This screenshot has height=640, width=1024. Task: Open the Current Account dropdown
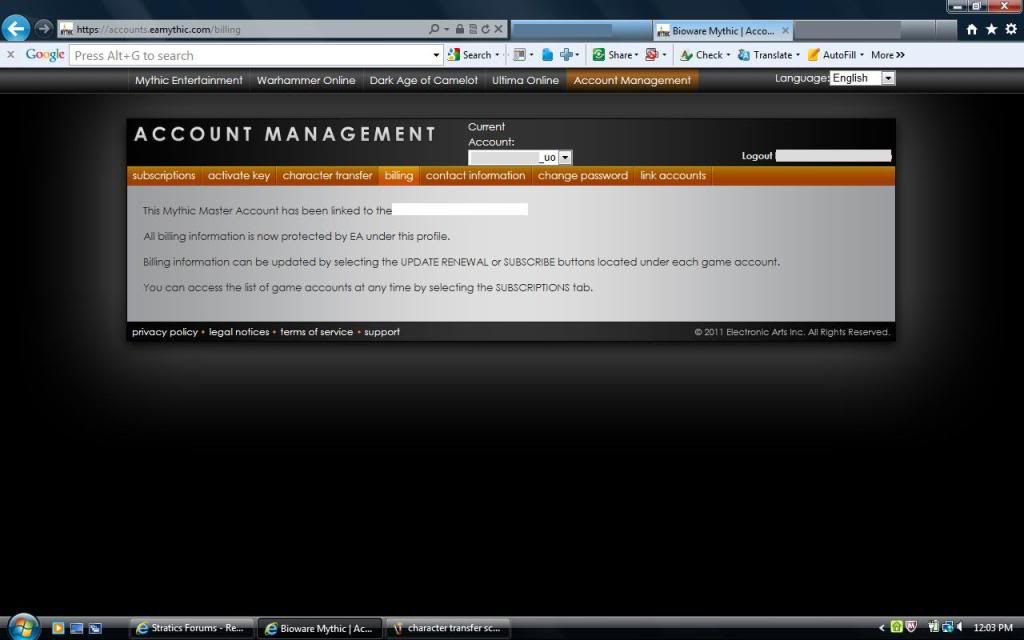(520, 157)
